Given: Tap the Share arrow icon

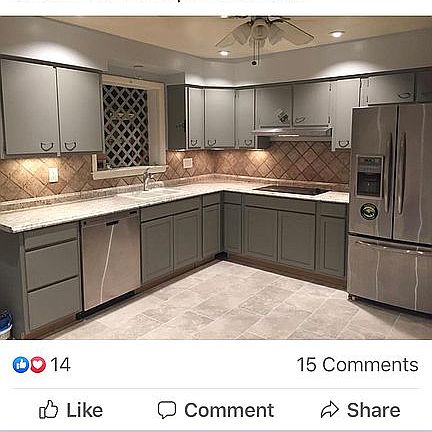Looking at the screenshot, I should click(330, 410).
